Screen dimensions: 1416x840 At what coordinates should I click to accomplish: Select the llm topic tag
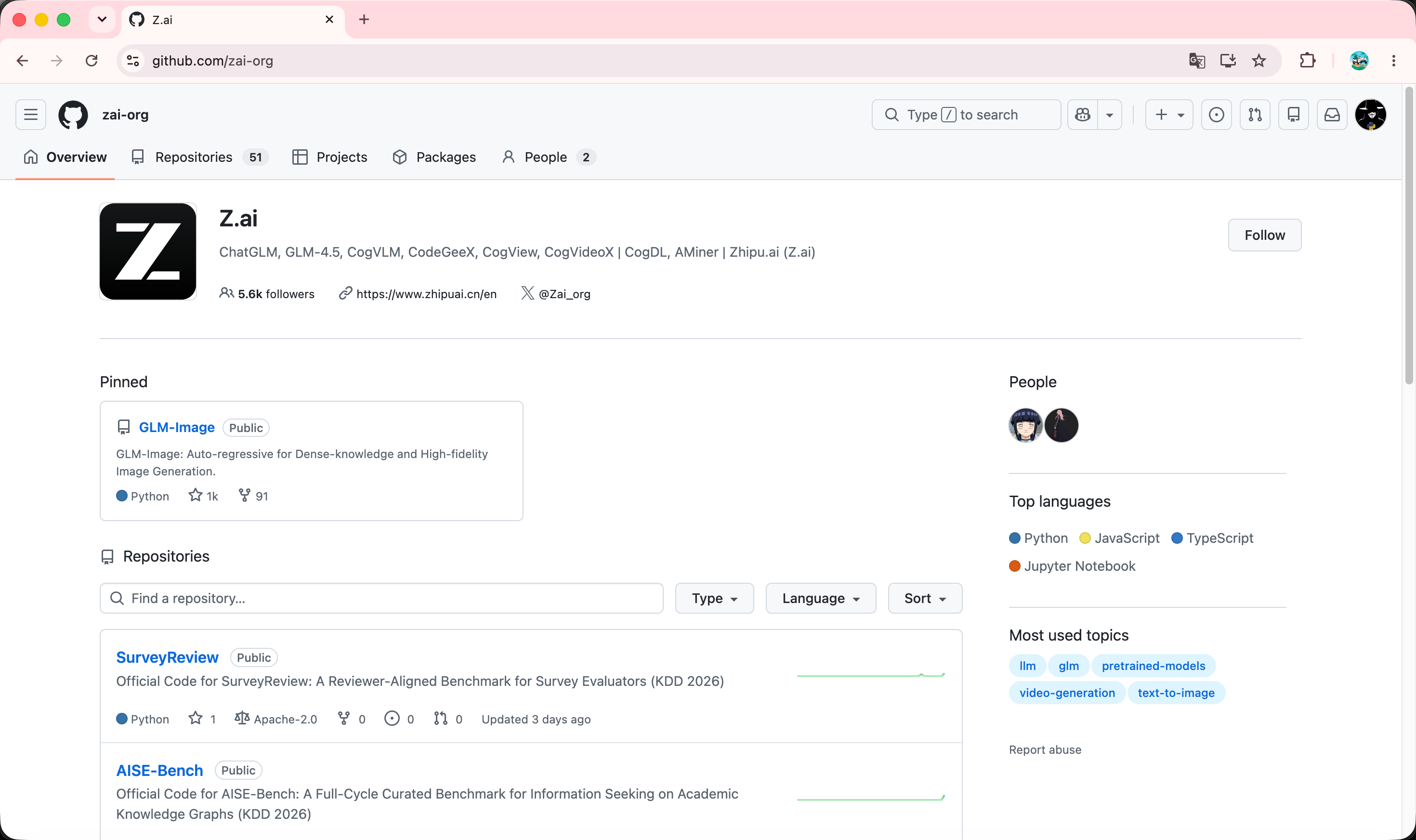(1027, 666)
